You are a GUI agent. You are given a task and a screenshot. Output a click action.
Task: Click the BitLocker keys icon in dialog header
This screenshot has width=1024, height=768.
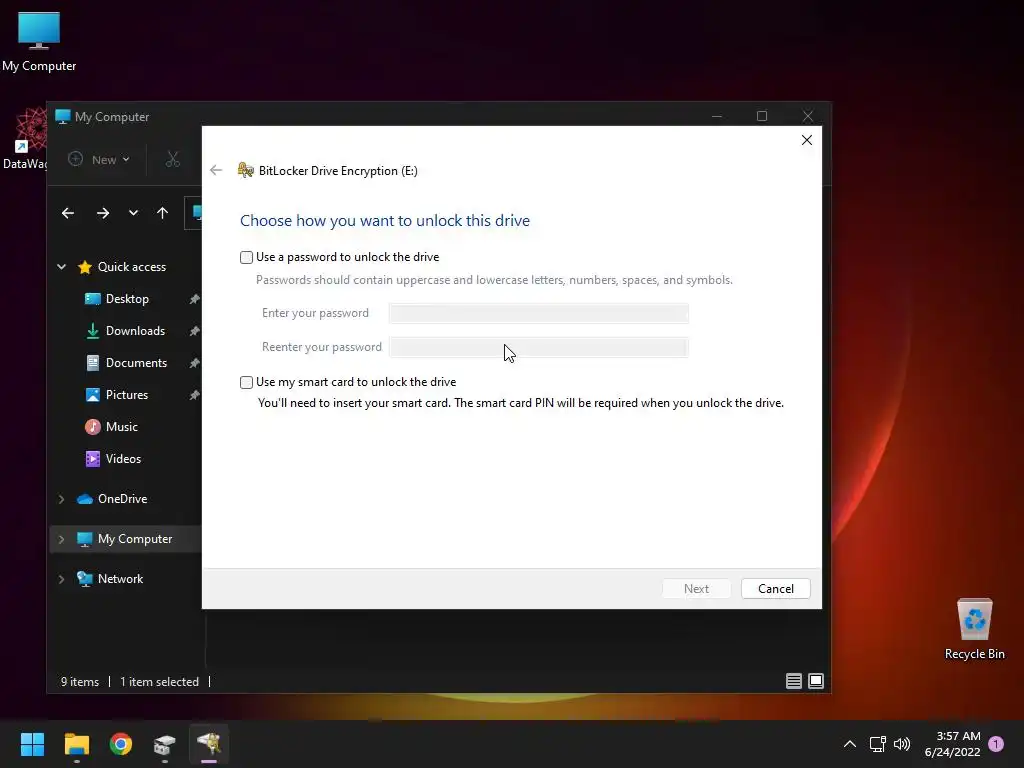pyautogui.click(x=246, y=170)
